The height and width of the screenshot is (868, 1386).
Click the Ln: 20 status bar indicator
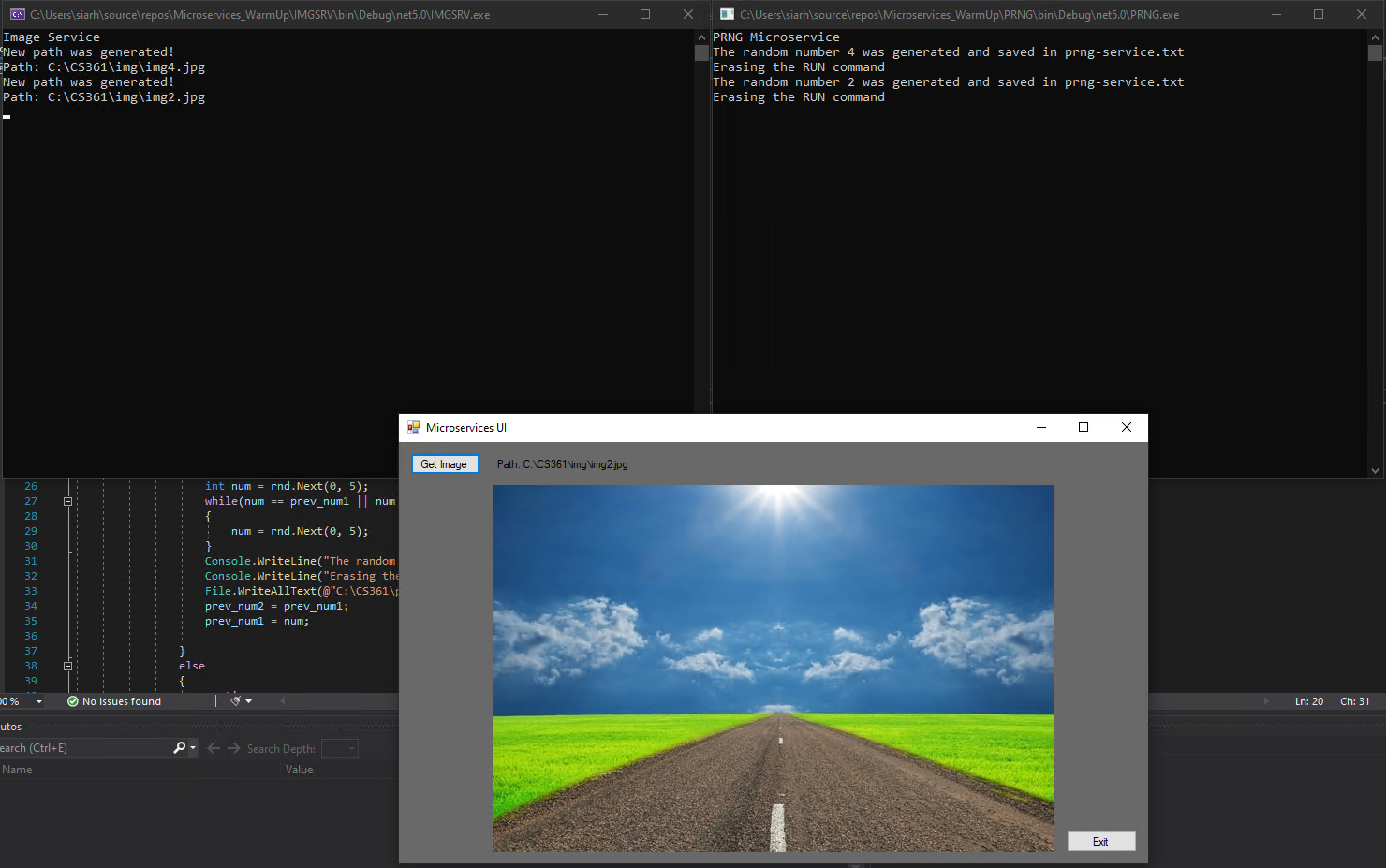[1307, 700]
